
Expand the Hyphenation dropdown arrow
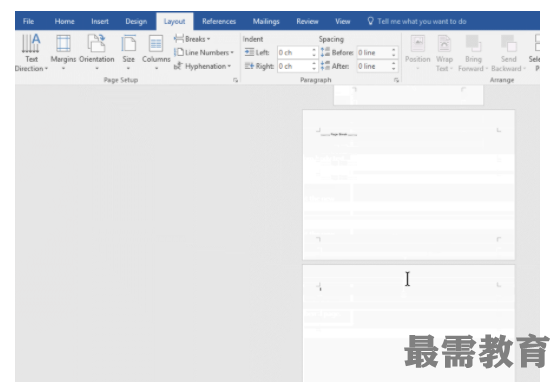(229, 66)
